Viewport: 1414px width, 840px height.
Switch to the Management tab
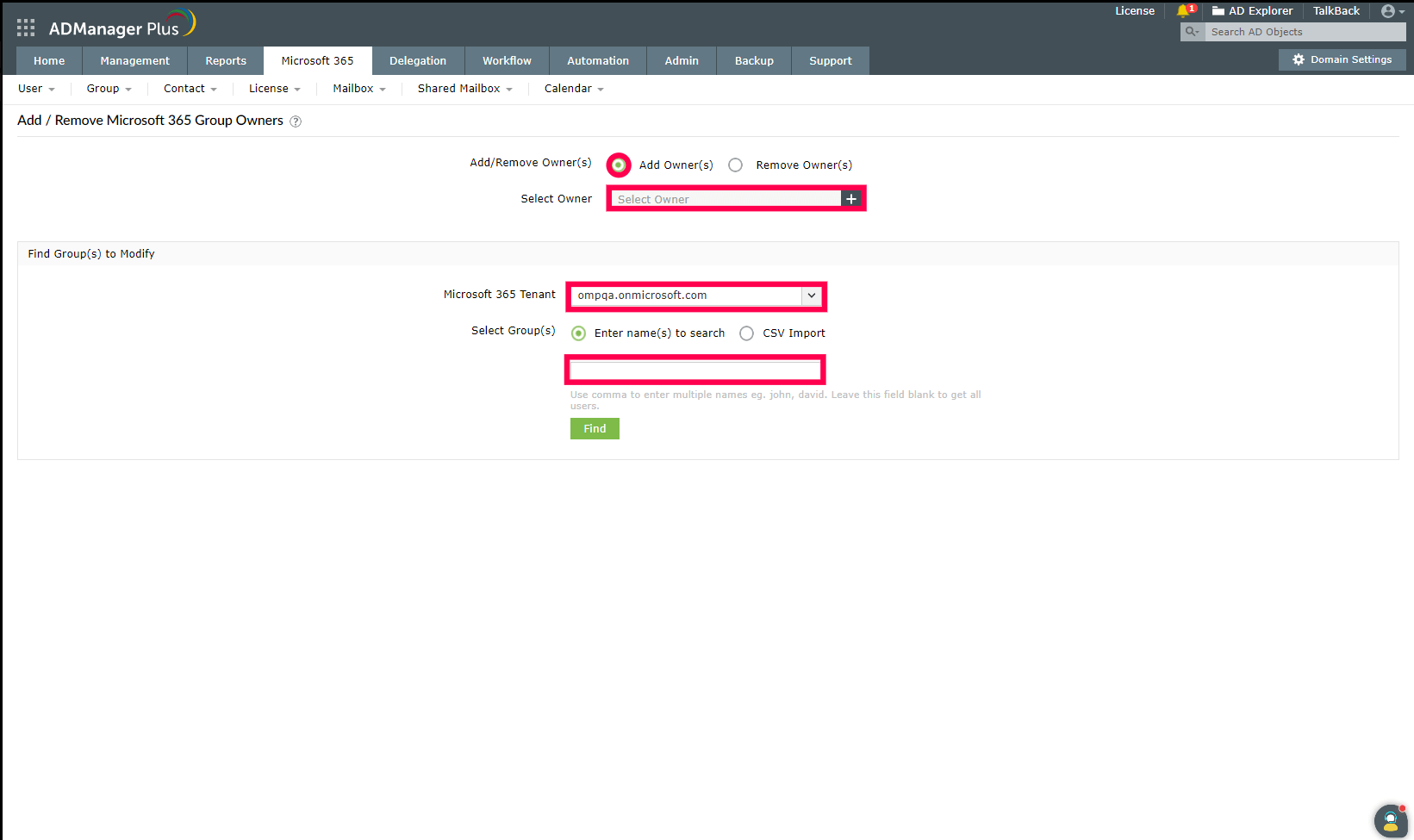(134, 60)
